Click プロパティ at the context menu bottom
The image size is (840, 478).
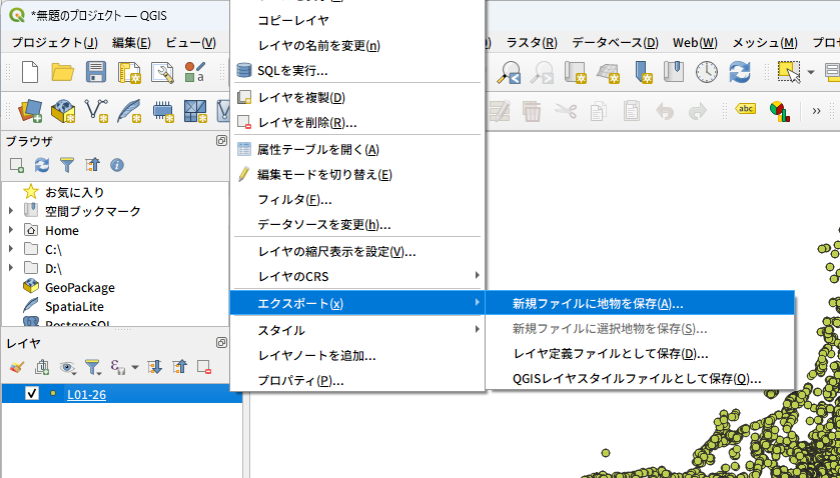coord(300,380)
